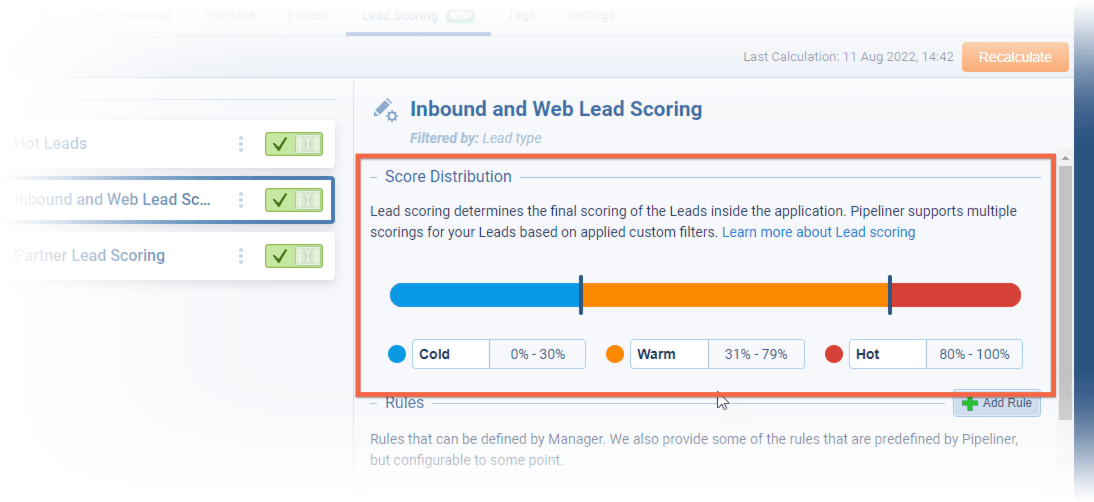Open three-dot menu for Hot Leads
Screen dimensions: 1094x502
click(x=241, y=144)
